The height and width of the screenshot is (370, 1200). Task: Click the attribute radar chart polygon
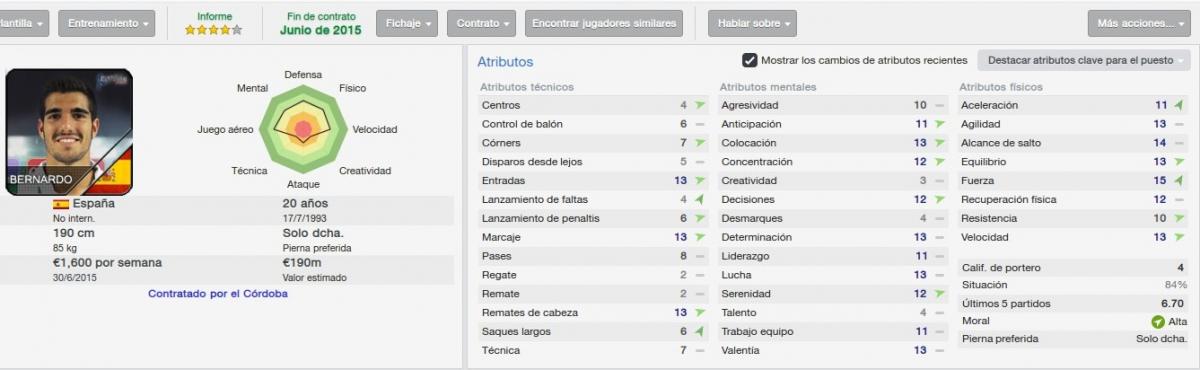click(x=302, y=129)
